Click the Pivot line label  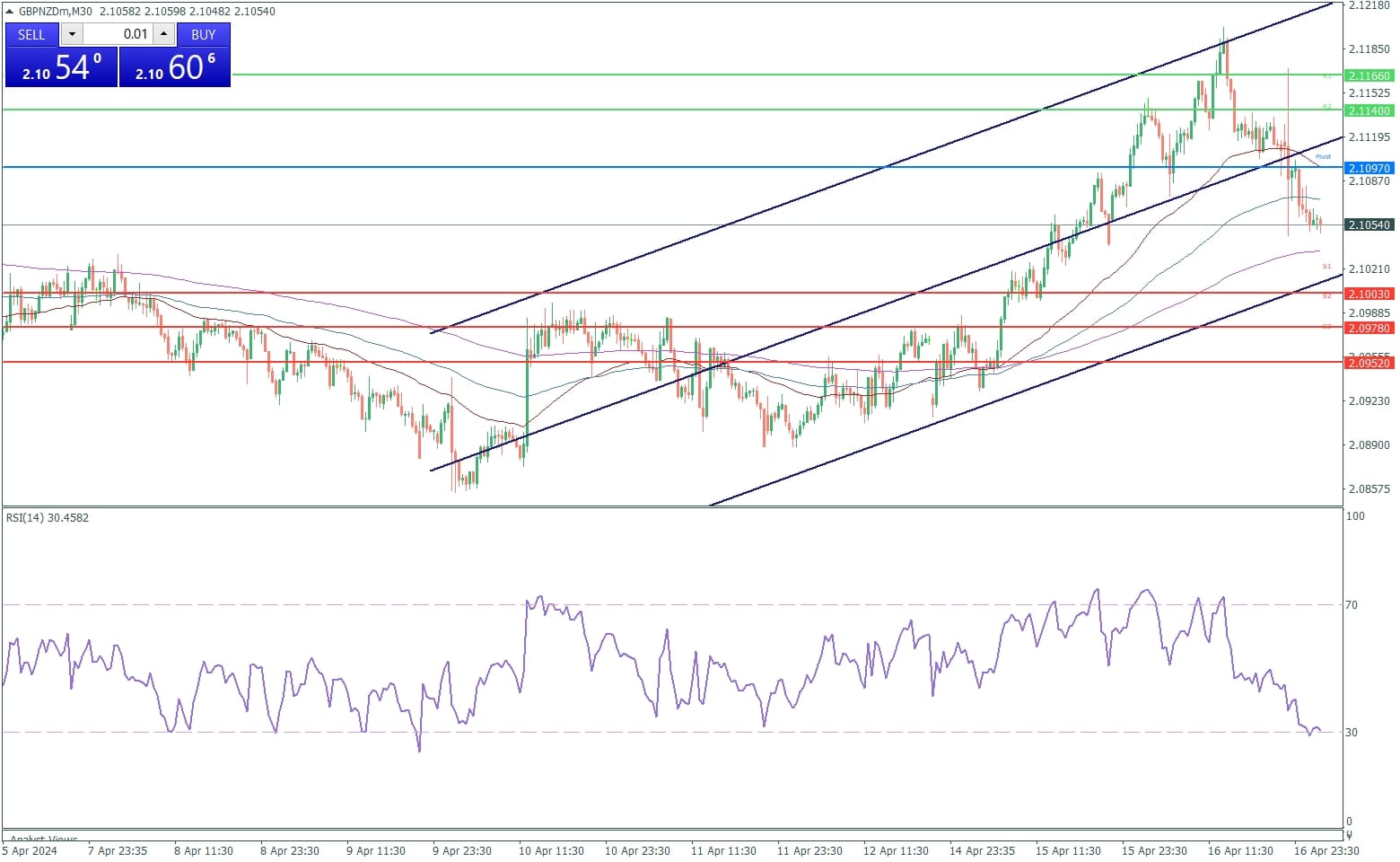1323,157
